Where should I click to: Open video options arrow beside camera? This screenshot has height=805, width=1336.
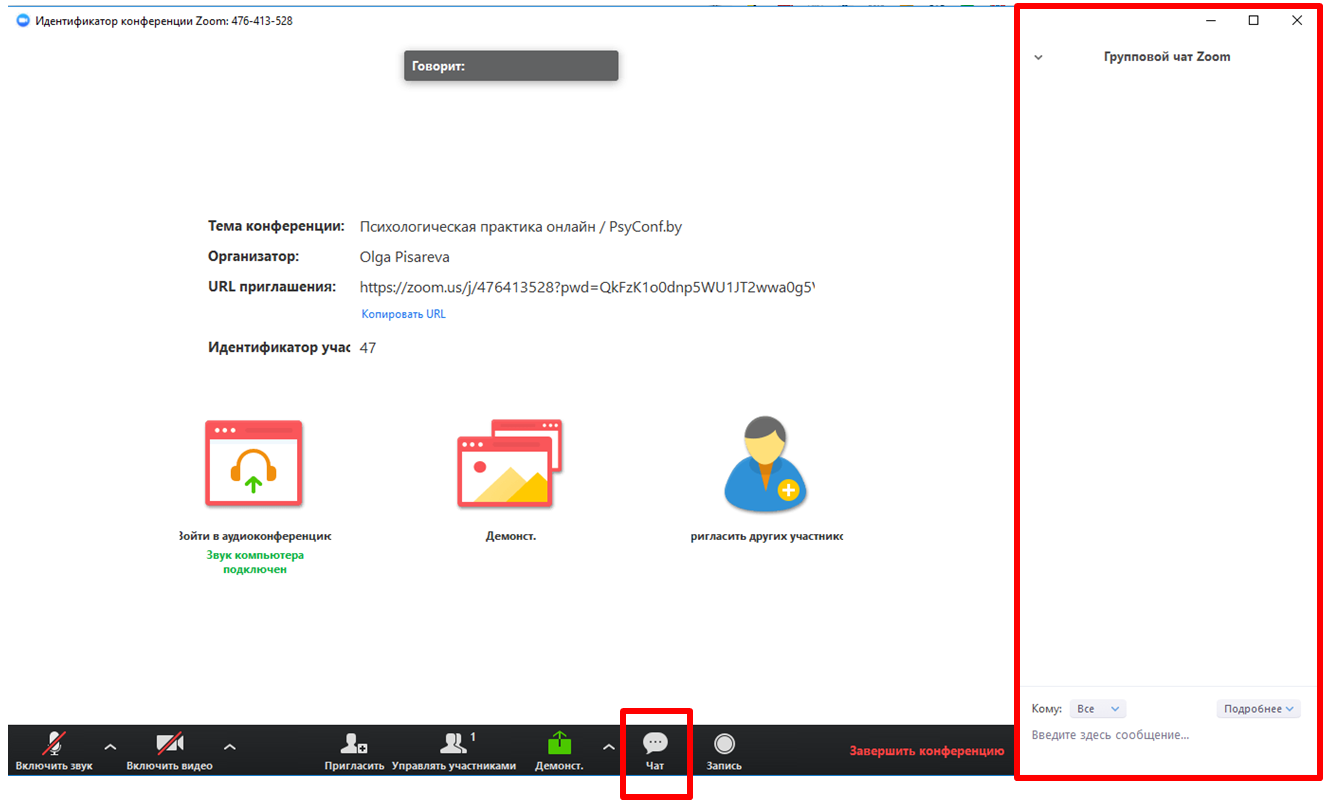point(230,747)
